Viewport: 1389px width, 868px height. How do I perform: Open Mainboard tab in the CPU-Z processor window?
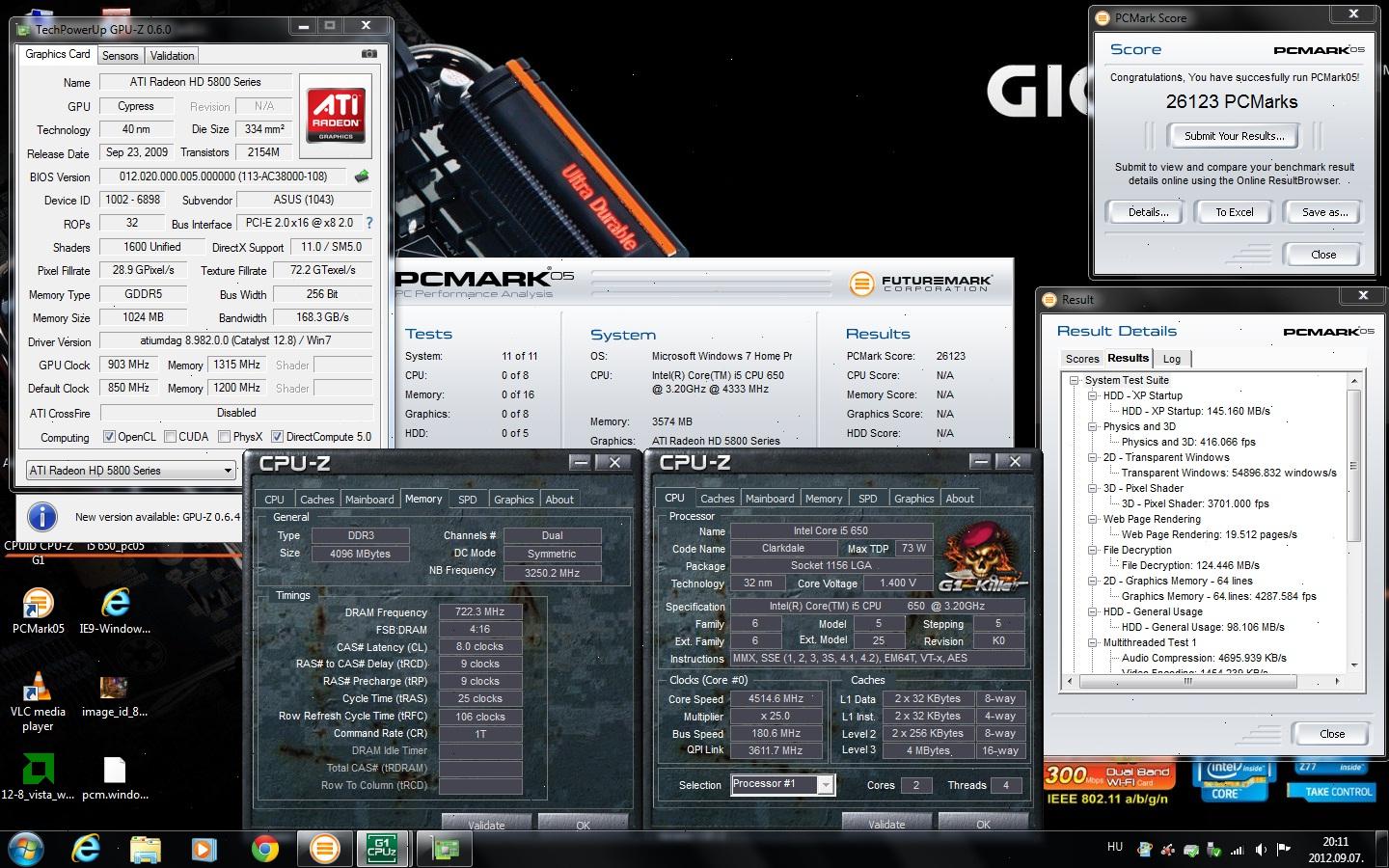click(x=770, y=499)
